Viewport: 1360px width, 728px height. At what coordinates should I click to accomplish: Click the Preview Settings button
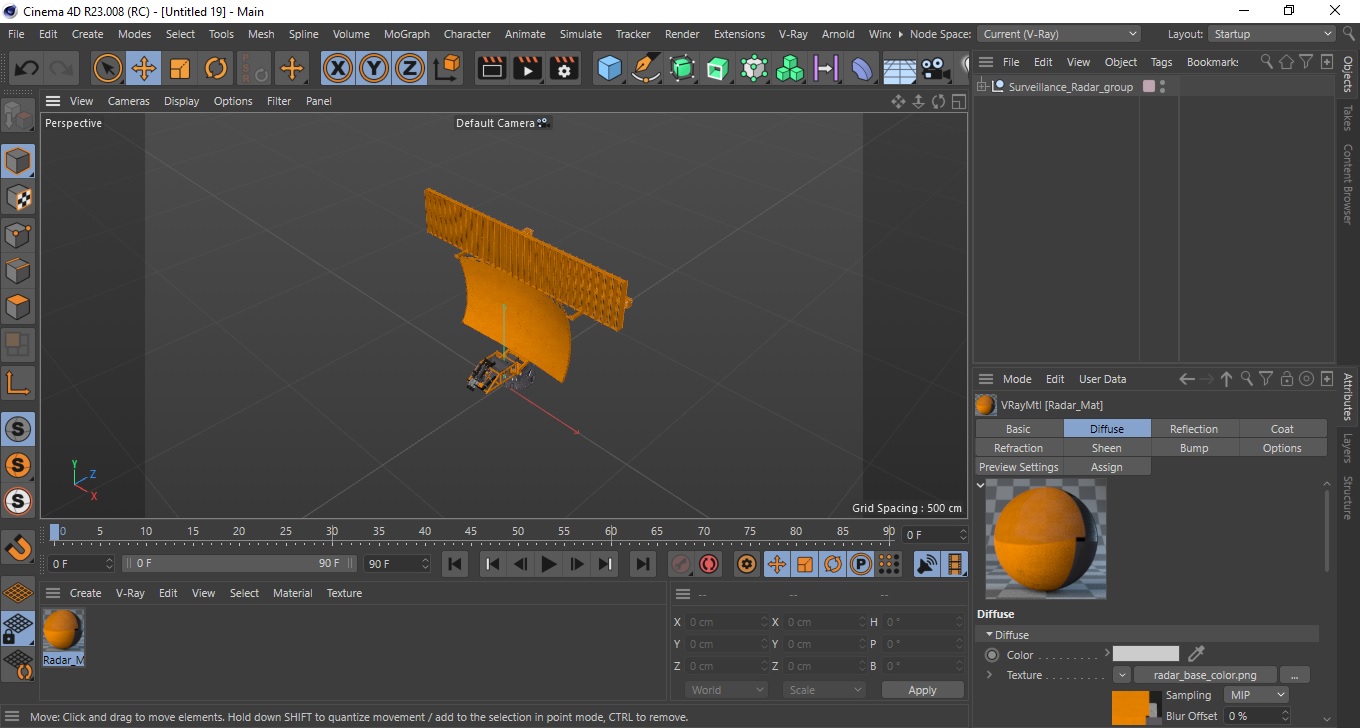(1018, 467)
